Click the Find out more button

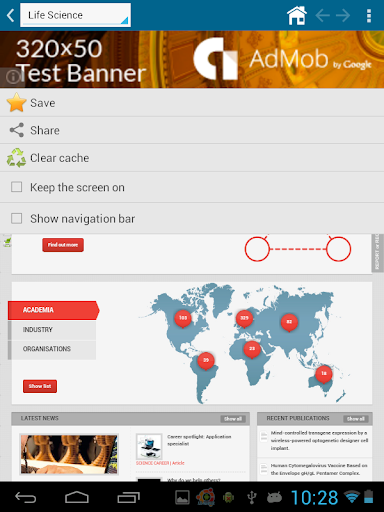pos(63,245)
